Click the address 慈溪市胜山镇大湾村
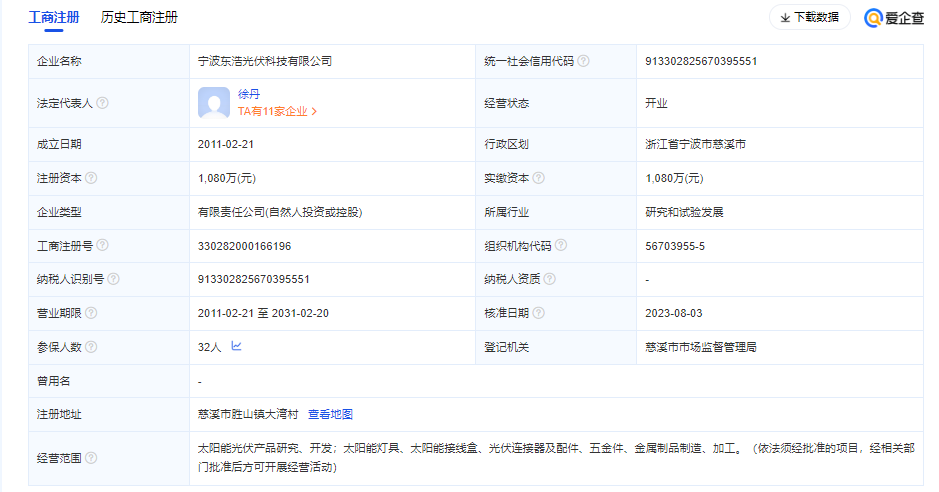939x492 pixels. click(x=248, y=414)
